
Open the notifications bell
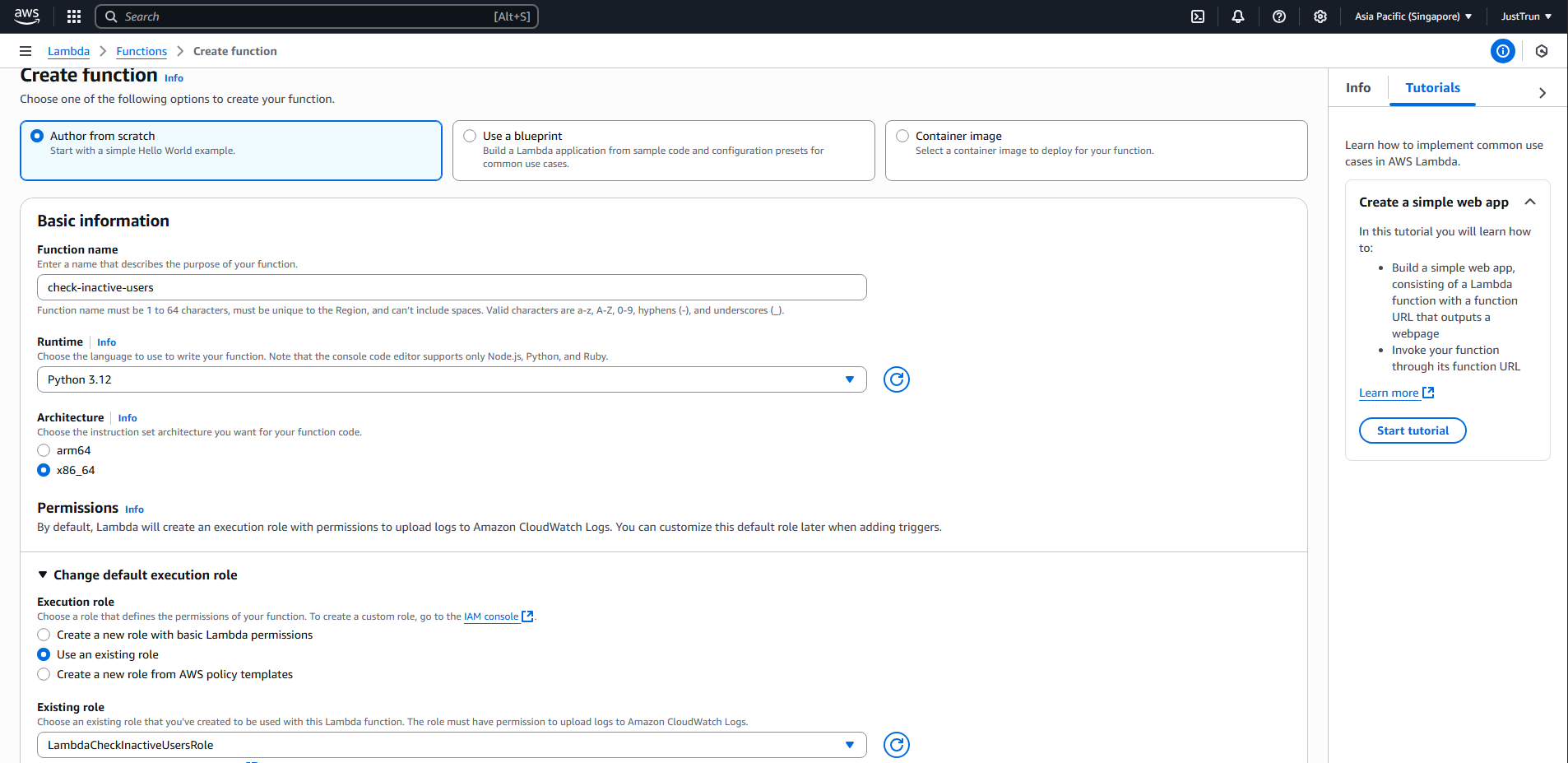point(1238,16)
